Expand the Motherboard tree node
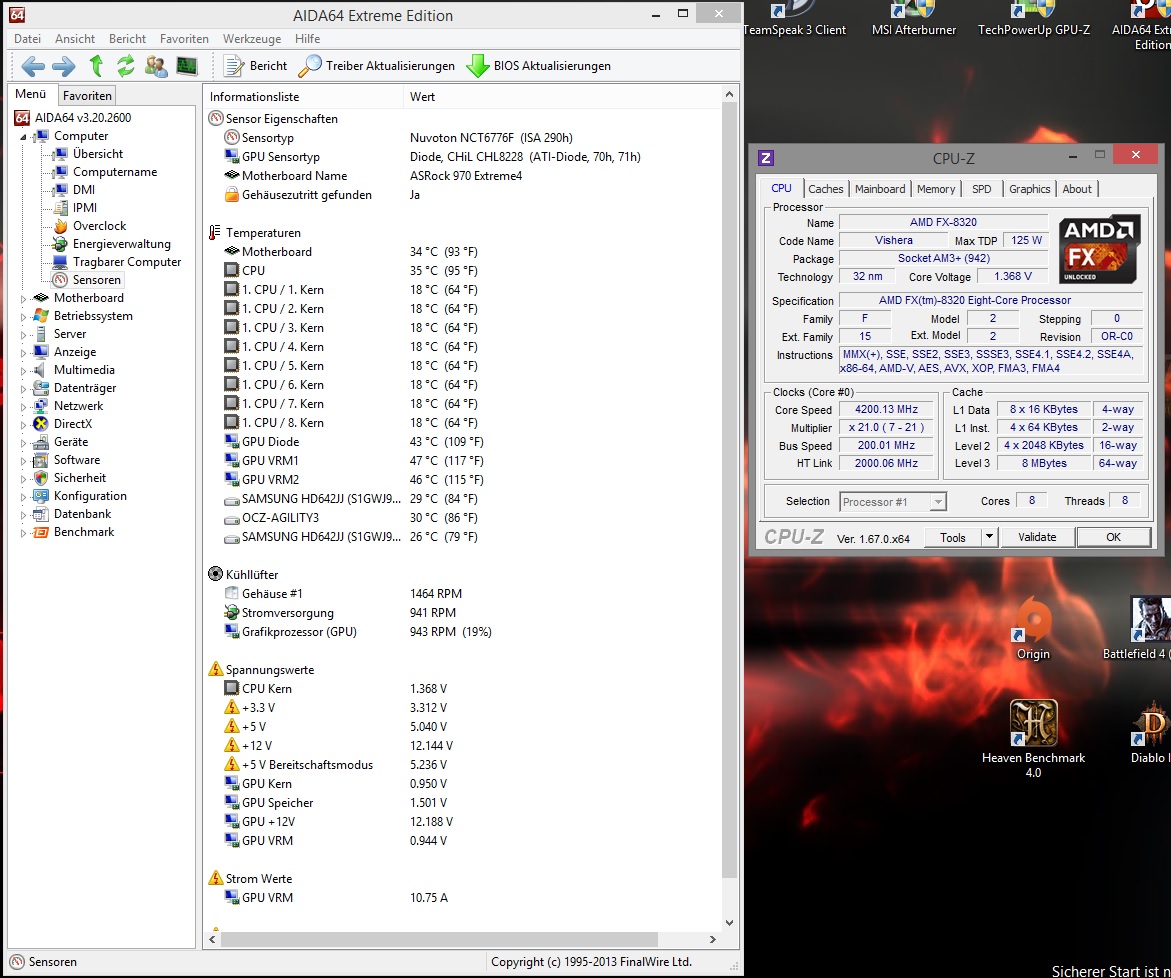 [x=23, y=299]
